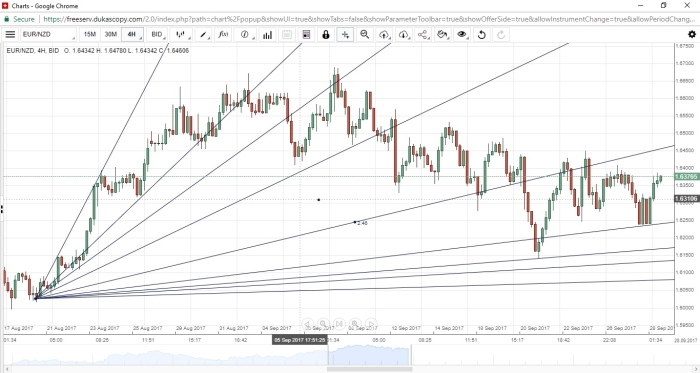The height and width of the screenshot is (373, 700).
Task: Toggle the padlock chart lock
Action: tap(326, 34)
